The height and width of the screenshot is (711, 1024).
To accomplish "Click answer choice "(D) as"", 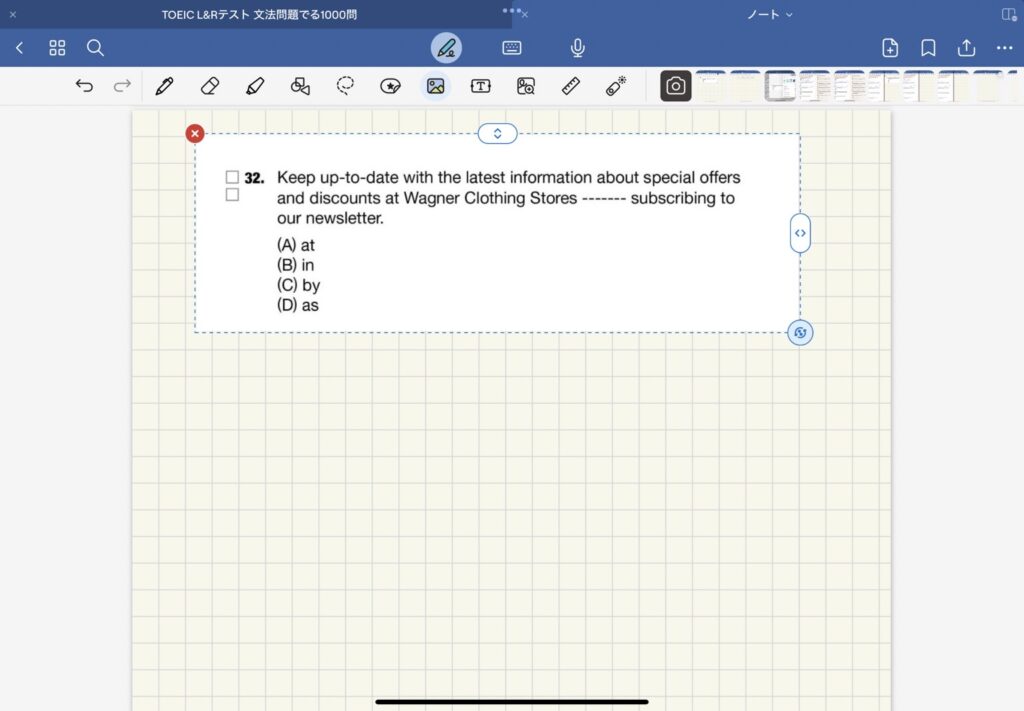I will tap(298, 305).
